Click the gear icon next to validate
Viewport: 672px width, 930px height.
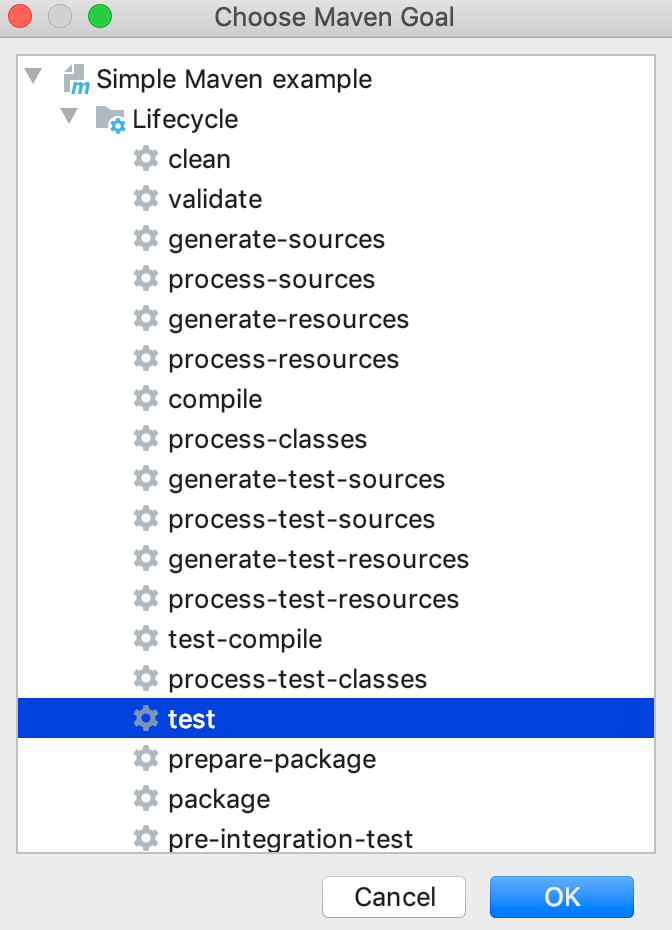[146, 199]
